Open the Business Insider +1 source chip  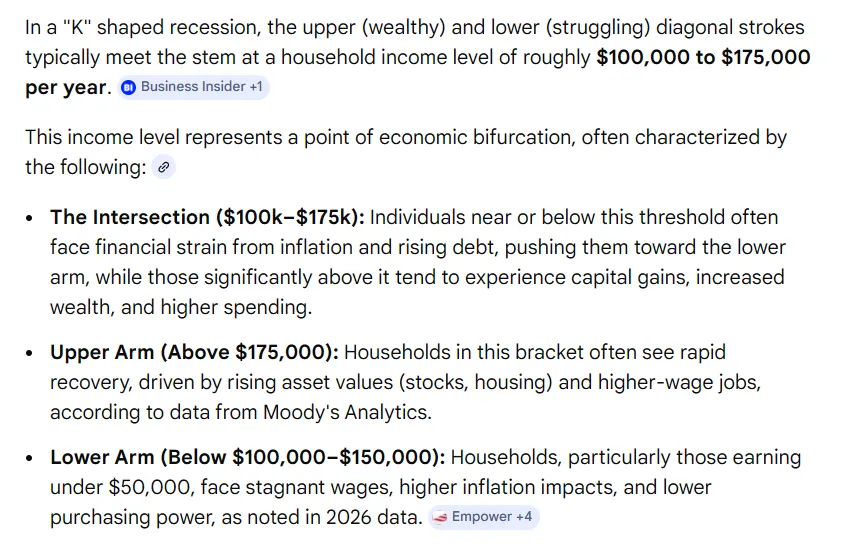194,87
